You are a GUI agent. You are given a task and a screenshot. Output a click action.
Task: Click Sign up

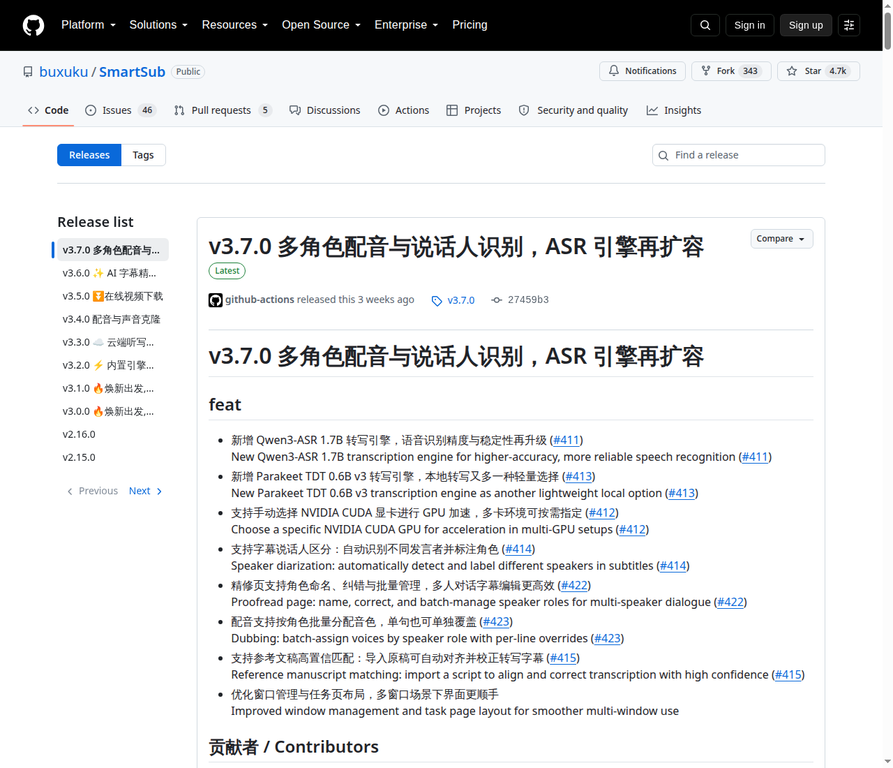805,25
